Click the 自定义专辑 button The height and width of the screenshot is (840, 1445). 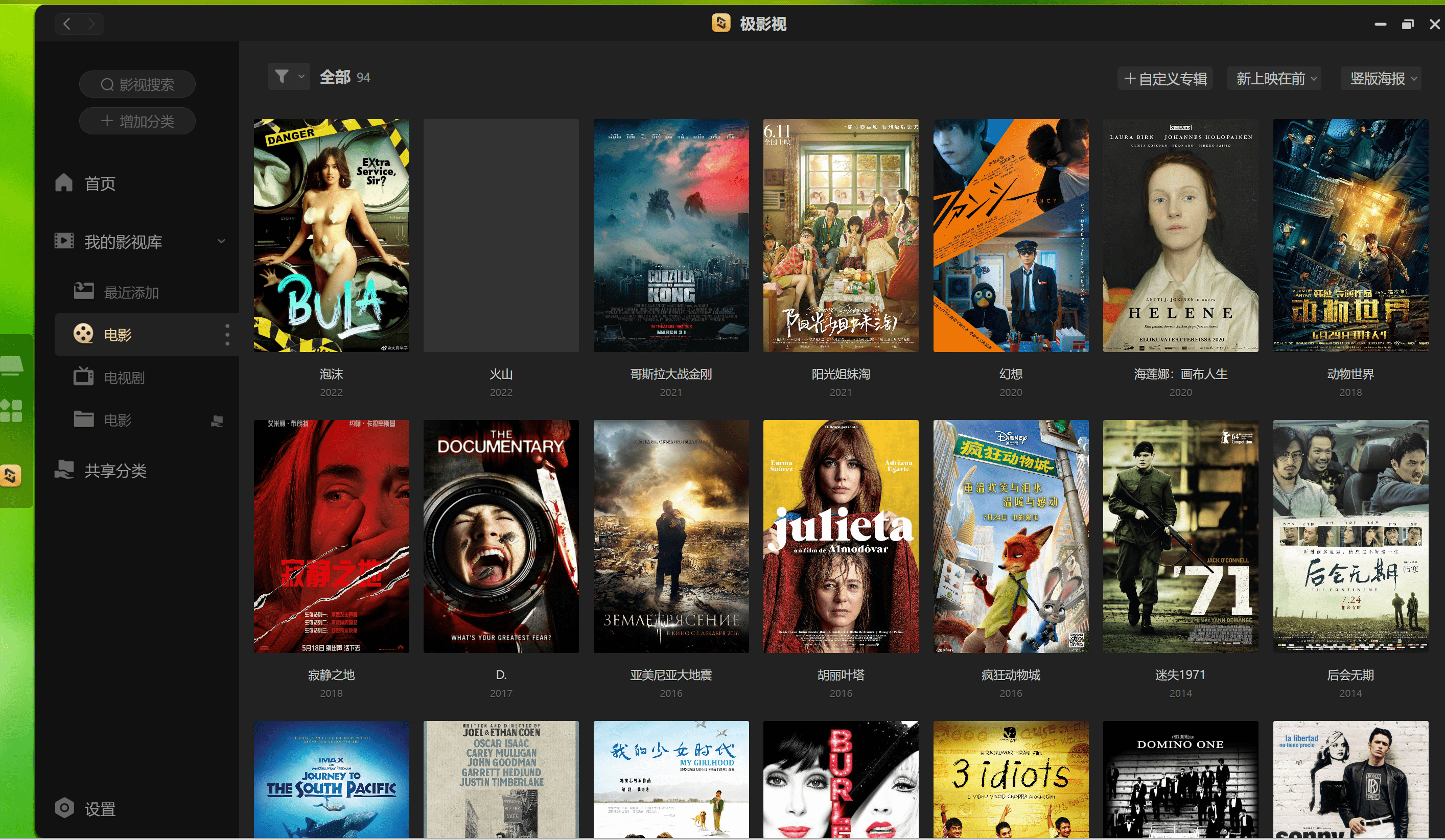1164,78
